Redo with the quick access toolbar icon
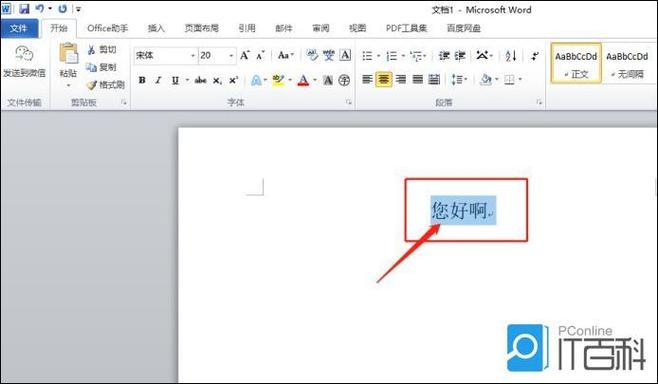The width and height of the screenshot is (658, 384). click(63, 8)
